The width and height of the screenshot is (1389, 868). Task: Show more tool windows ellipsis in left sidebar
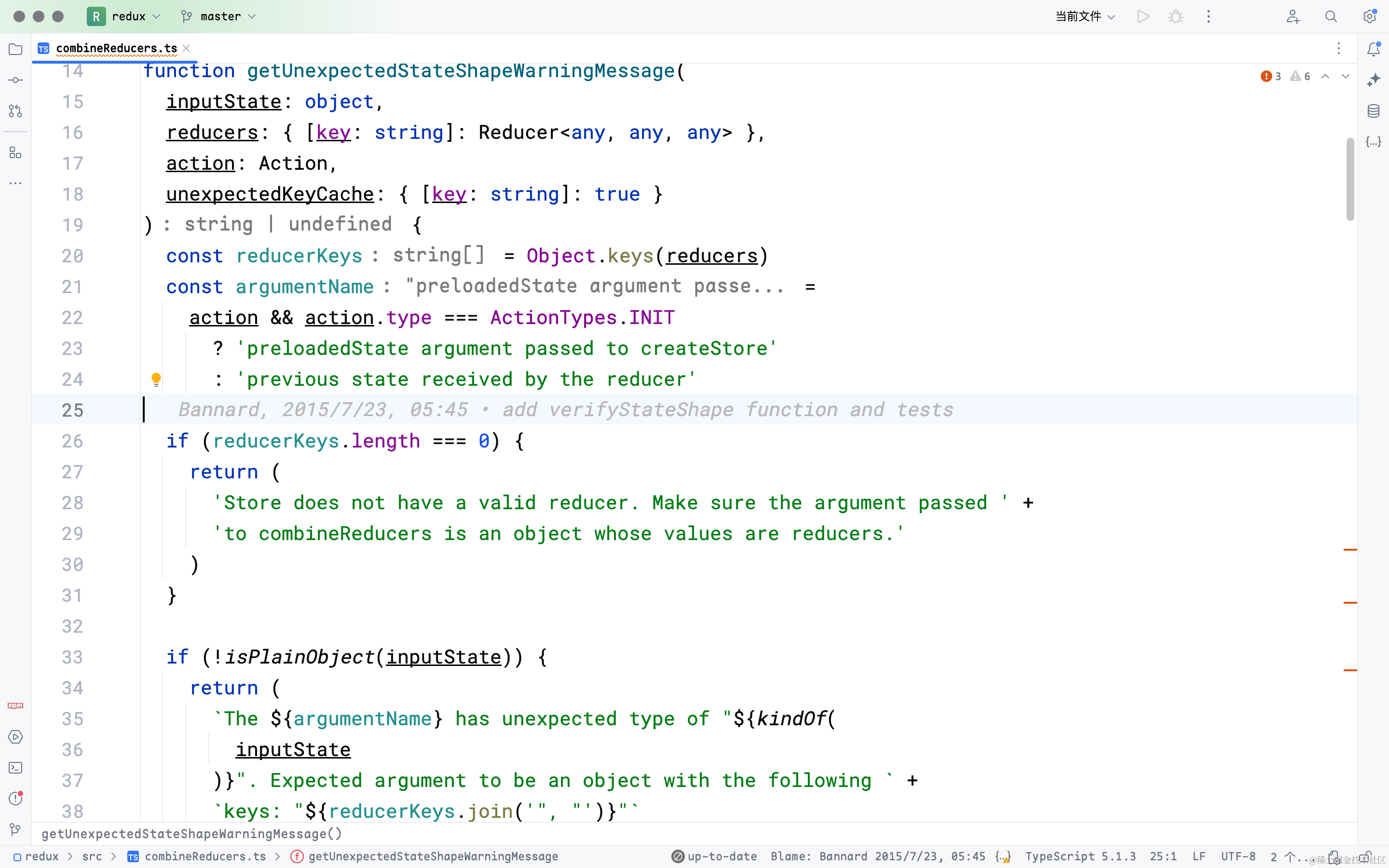(15, 183)
